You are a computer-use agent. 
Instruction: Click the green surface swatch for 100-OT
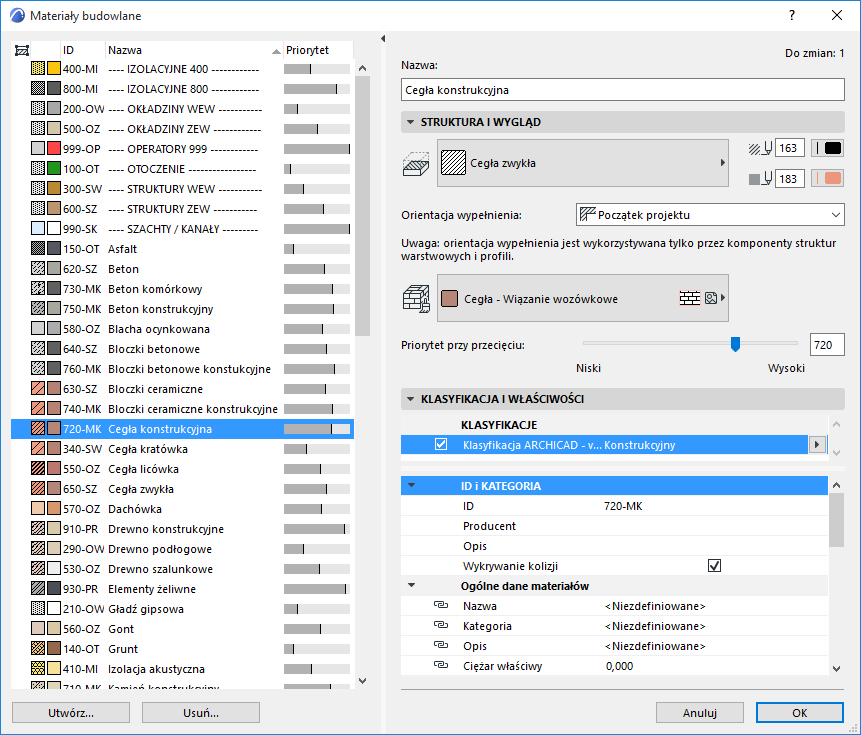[54, 169]
